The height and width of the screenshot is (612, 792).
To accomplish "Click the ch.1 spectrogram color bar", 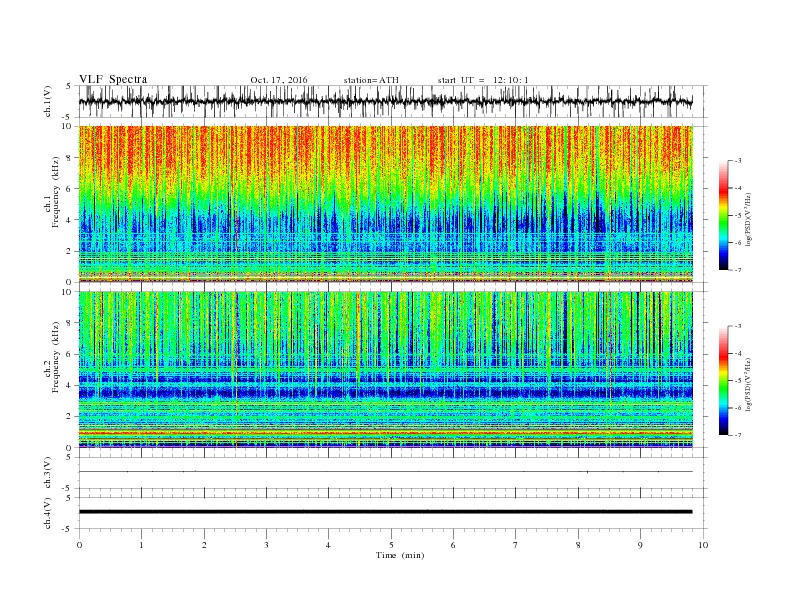I will (x=723, y=216).
